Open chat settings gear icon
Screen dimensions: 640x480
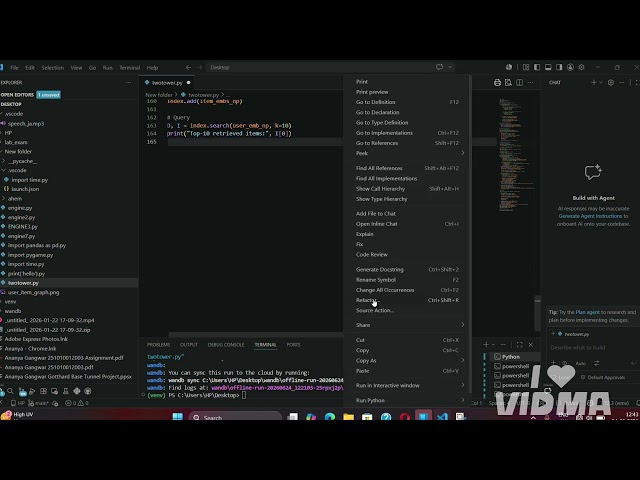(x=611, y=82)
